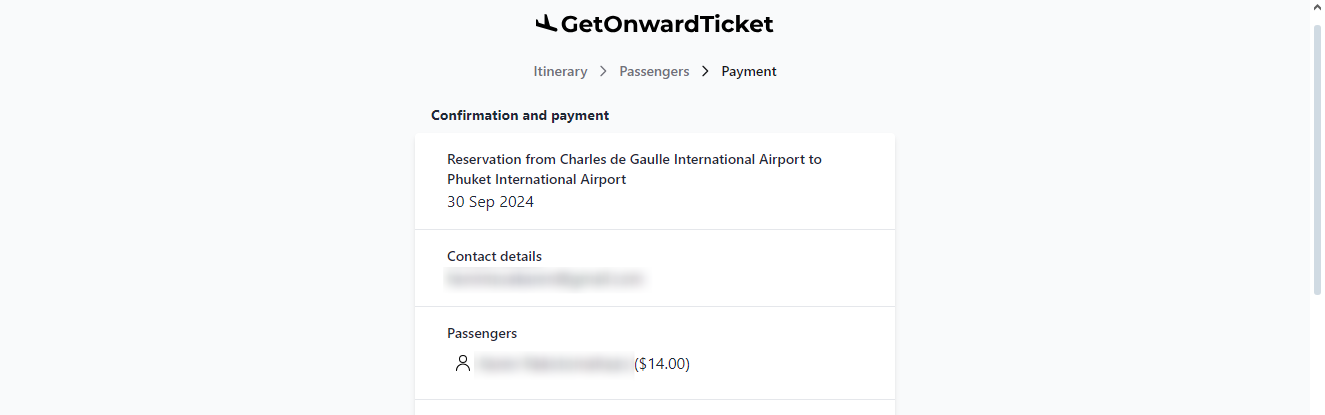Click the blurred passenger name
This screenshot has width=1325, height=415.
click(553, 364)
